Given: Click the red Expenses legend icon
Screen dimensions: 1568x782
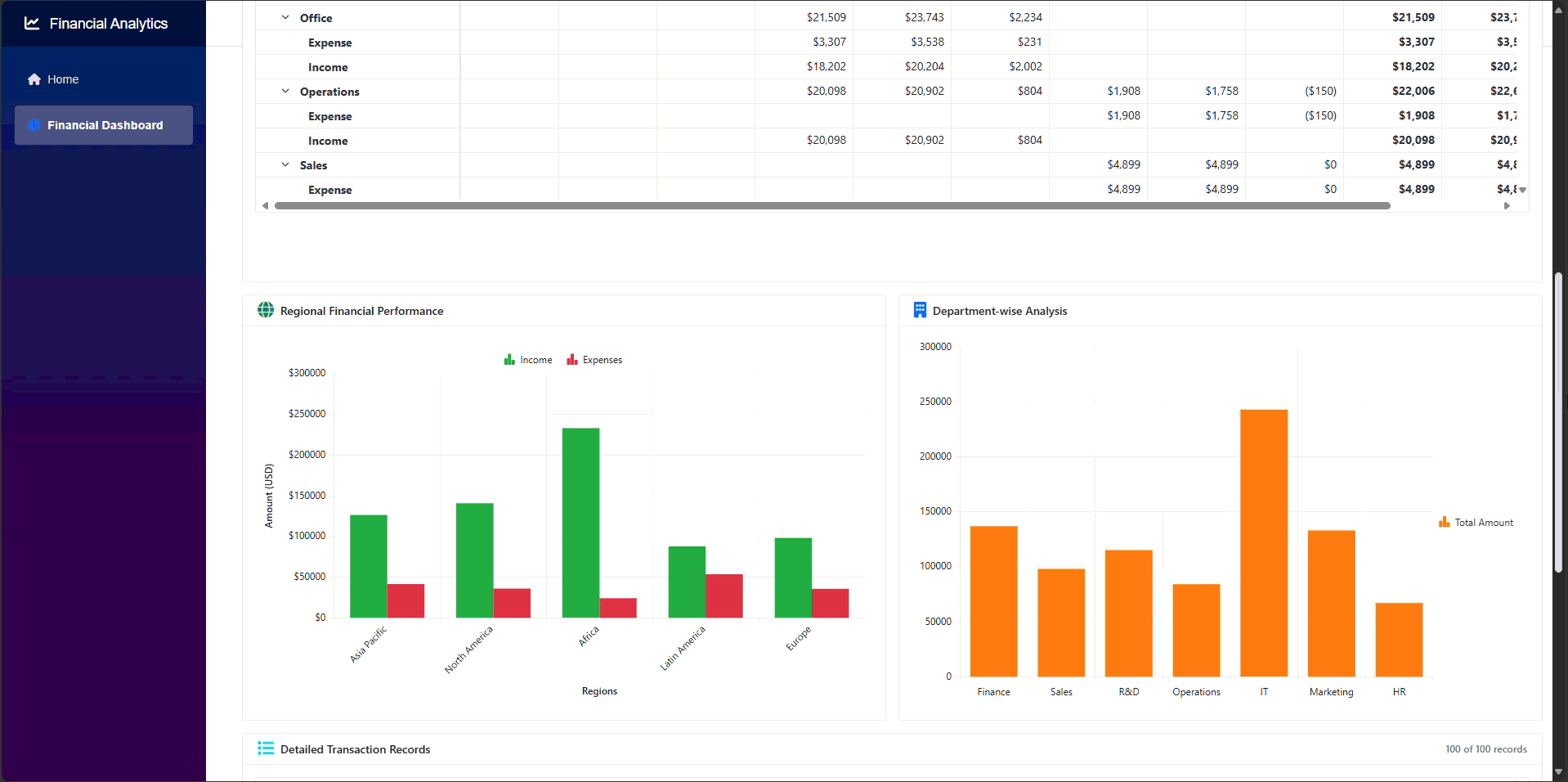Looking at the screenshot, I should pyautogui.click(x=571, y=359).
